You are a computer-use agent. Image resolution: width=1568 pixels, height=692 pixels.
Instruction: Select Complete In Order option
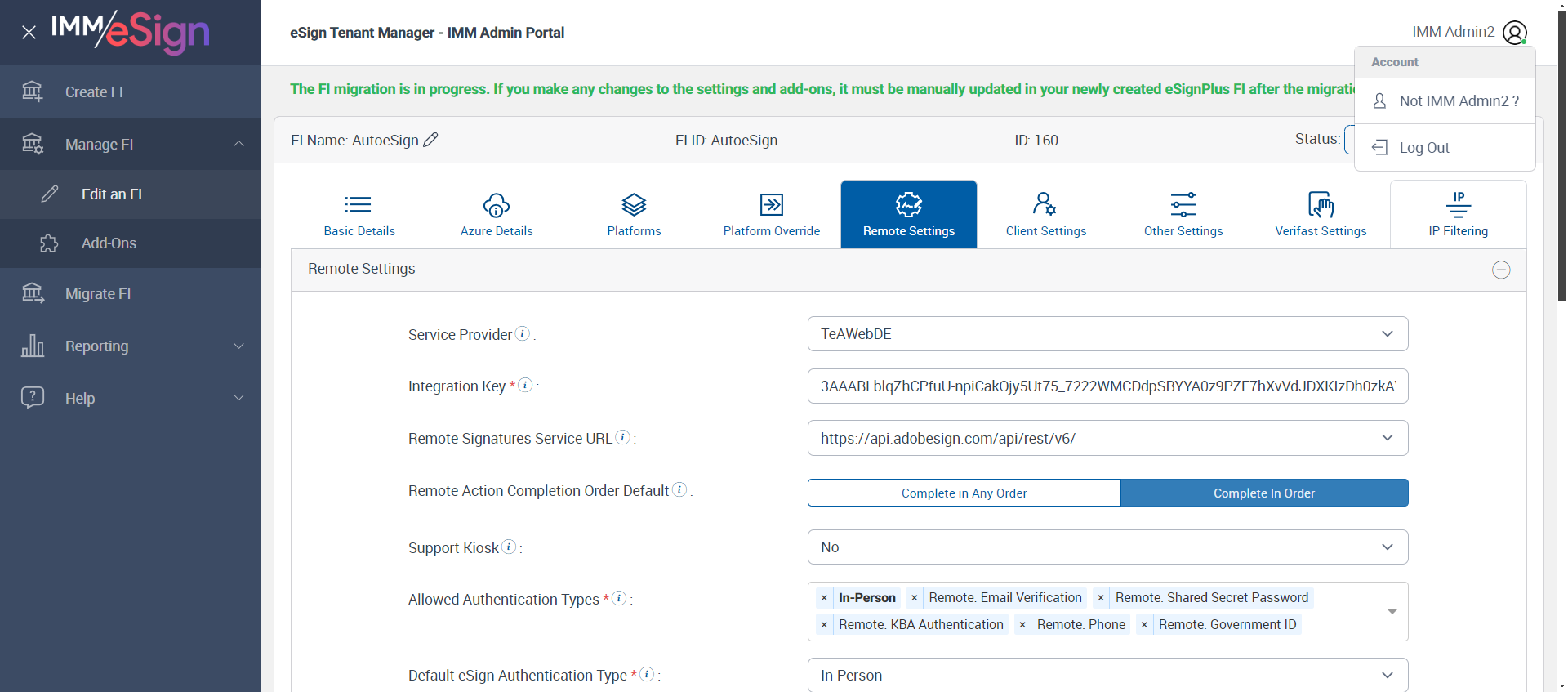(1263, 493)
